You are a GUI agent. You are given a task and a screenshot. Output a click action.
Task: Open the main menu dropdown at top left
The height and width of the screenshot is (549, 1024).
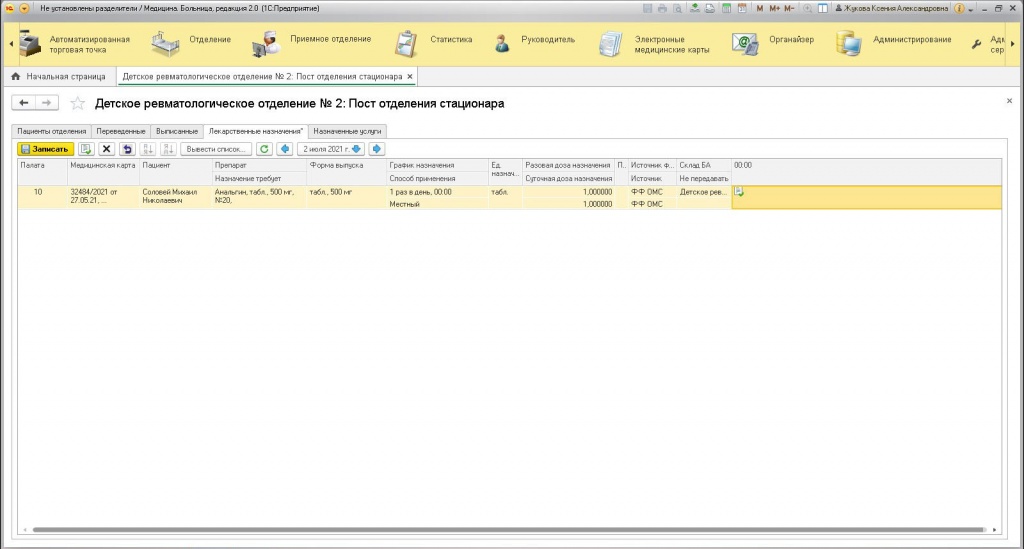[x=24, y=8]
